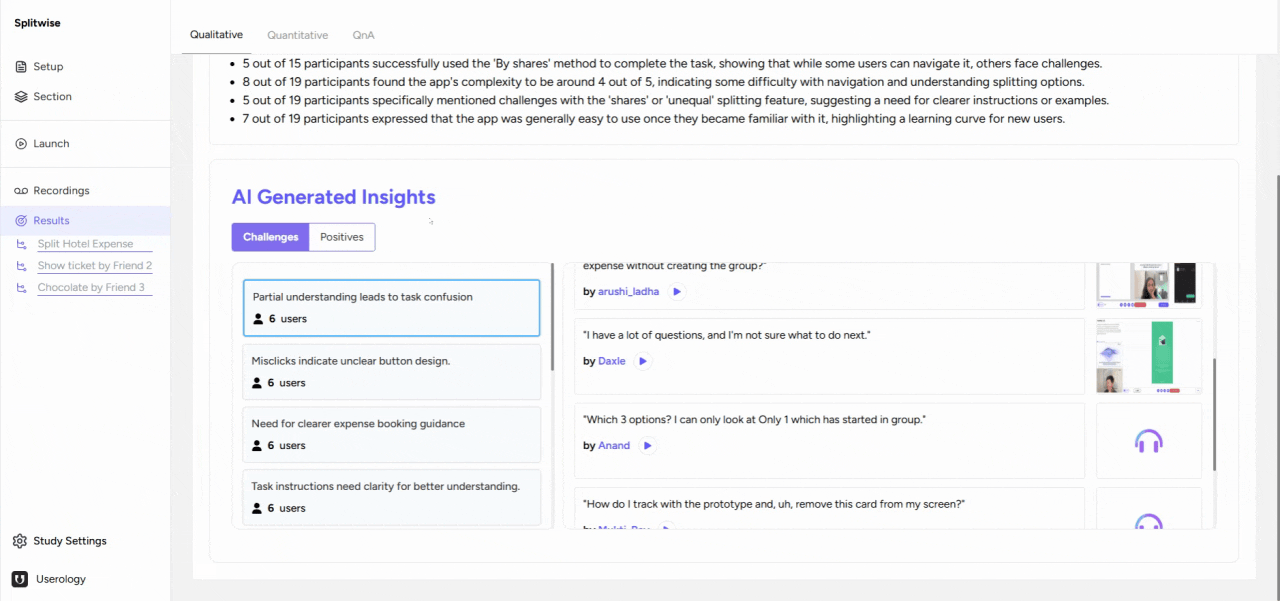This screenshot has width=1280, height=601.
Task: Open Study Settings gear icon
Action: click(20, 541)
